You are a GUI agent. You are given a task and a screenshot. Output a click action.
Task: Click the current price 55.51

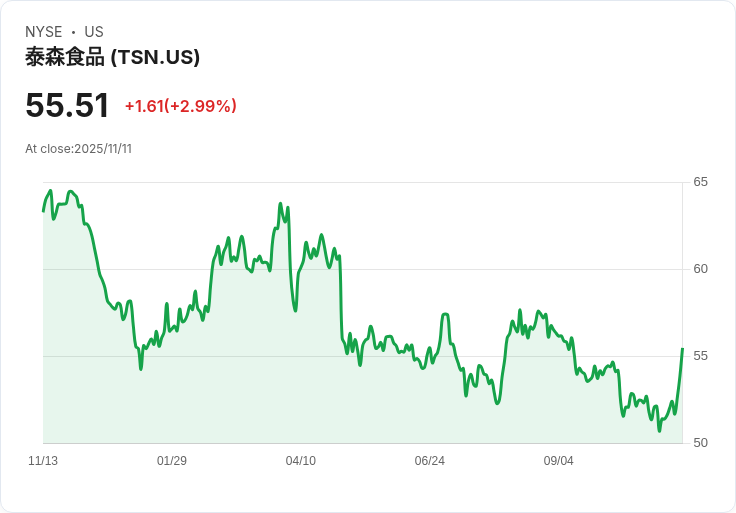click(x=67, y=106)
